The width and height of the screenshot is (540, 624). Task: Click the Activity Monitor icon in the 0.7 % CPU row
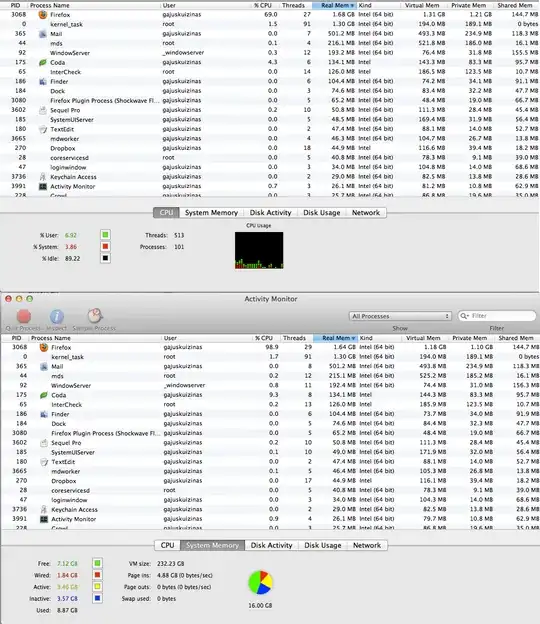click(43, 186)
